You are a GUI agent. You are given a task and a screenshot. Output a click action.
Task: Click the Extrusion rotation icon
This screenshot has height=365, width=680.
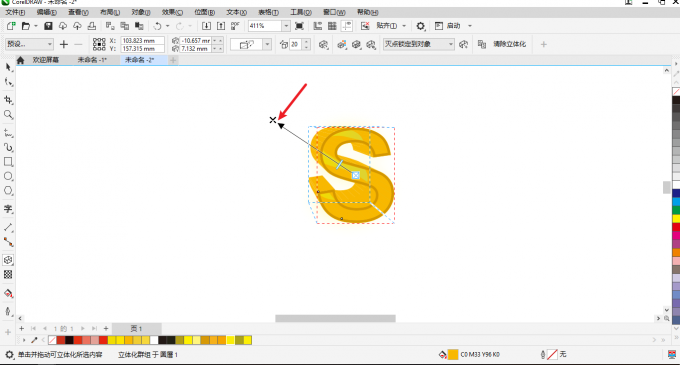pos(323,44)
